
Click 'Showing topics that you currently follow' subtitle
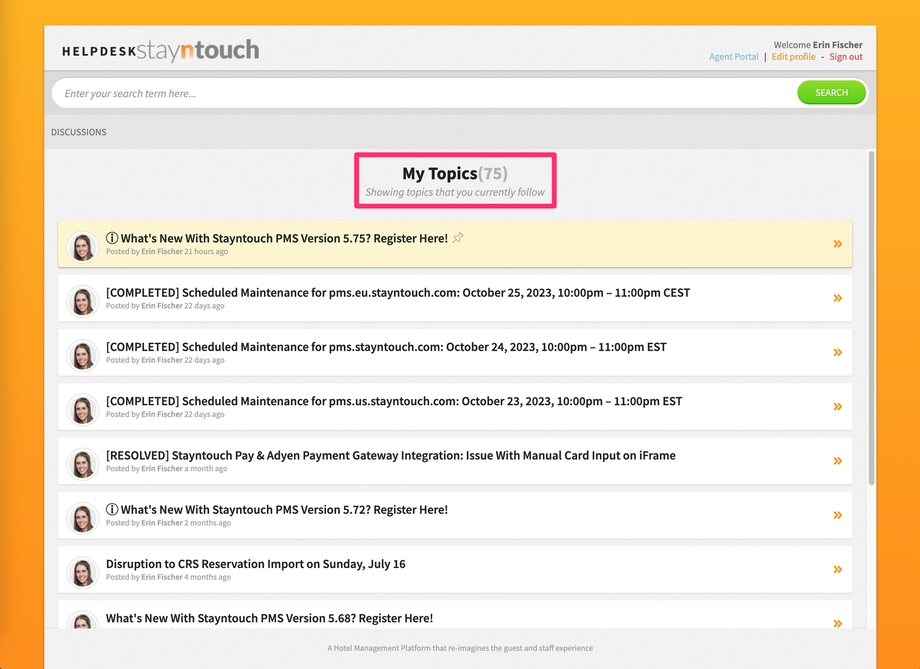tap(455, 192)
